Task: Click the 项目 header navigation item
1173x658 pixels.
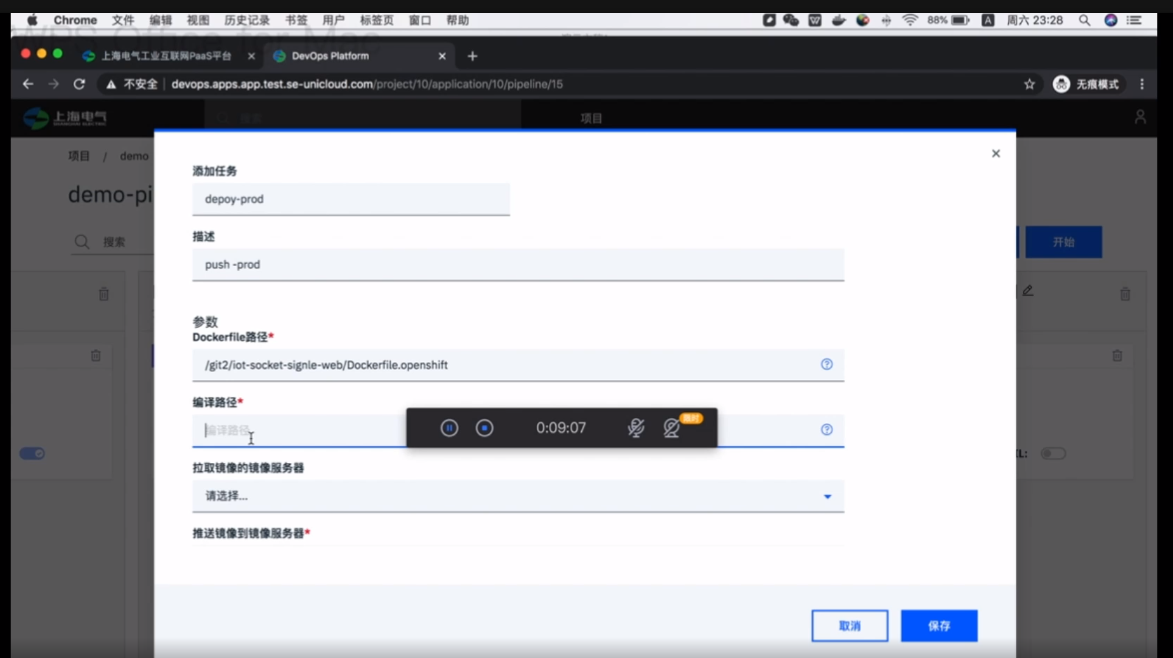Action: click(591, 118)
